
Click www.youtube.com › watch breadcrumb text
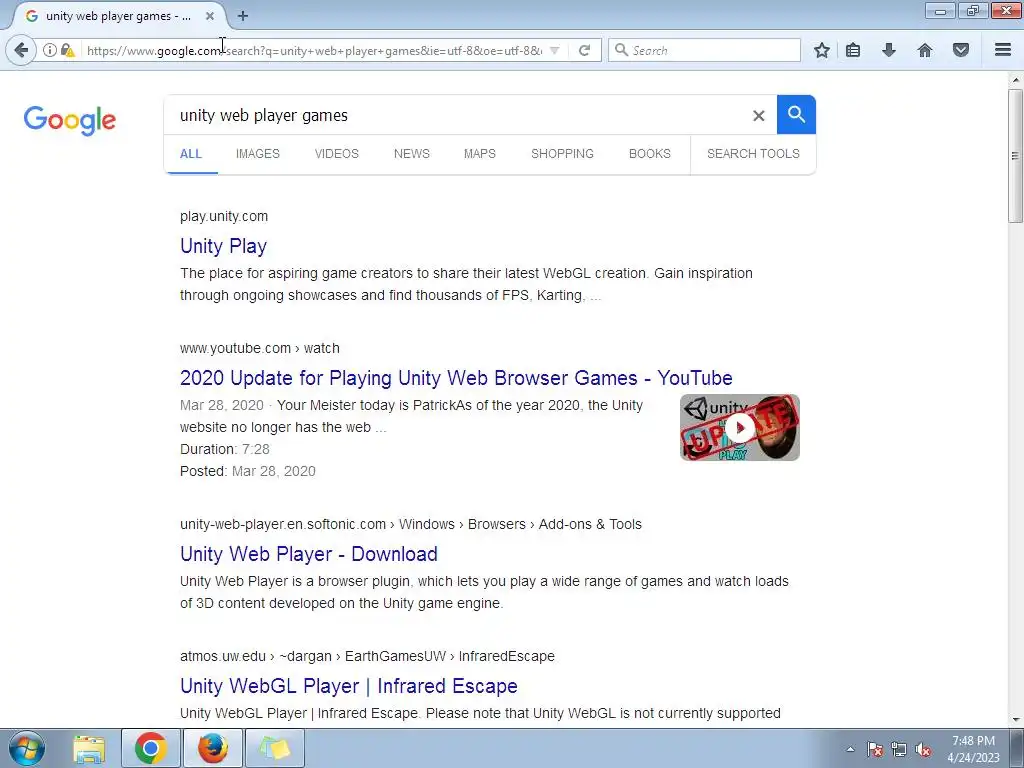pos(260,348)
